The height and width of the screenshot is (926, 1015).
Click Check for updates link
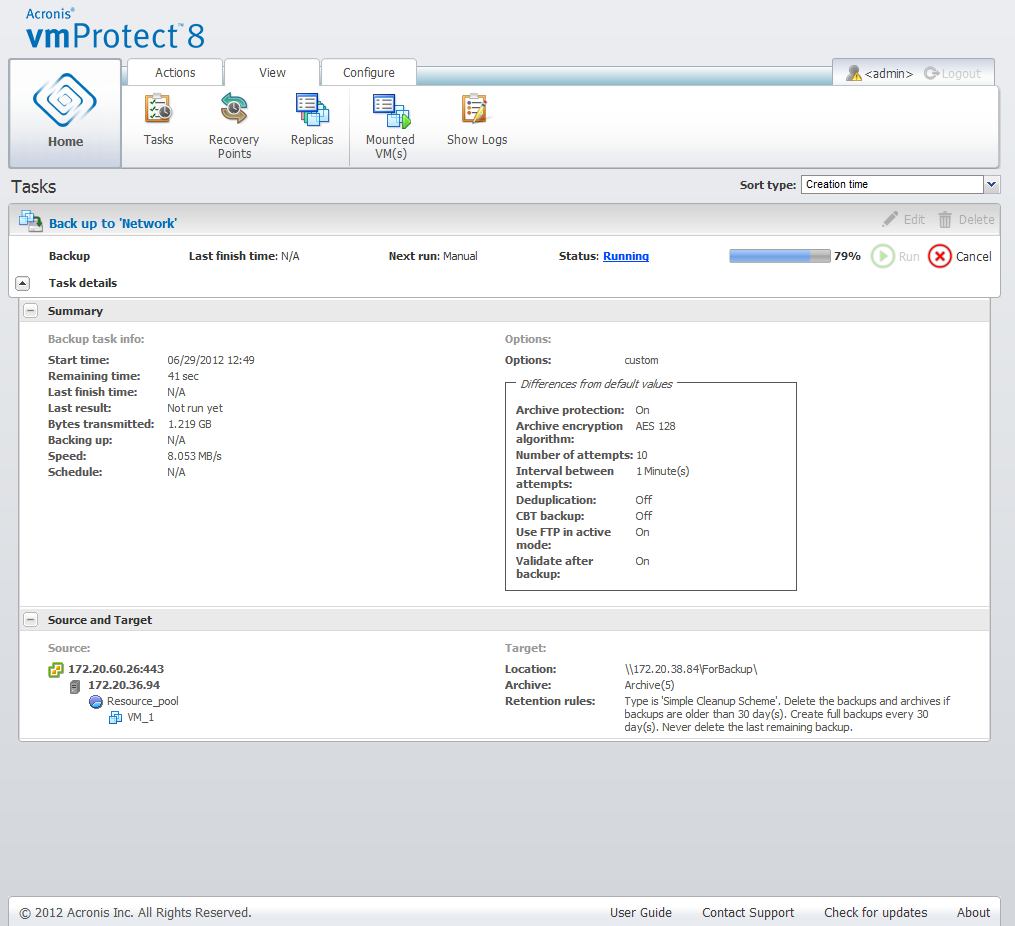pyautogui.click(x=875, y=912)
